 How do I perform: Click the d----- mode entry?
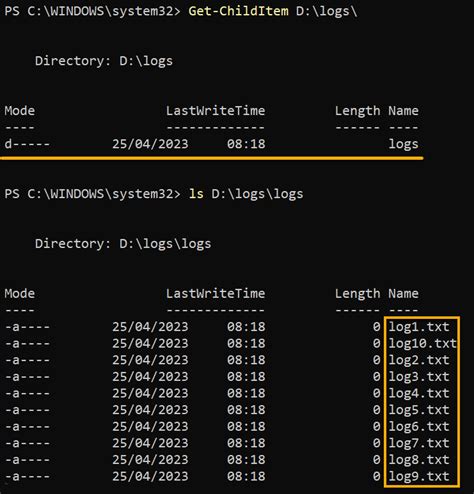[27, 144]
